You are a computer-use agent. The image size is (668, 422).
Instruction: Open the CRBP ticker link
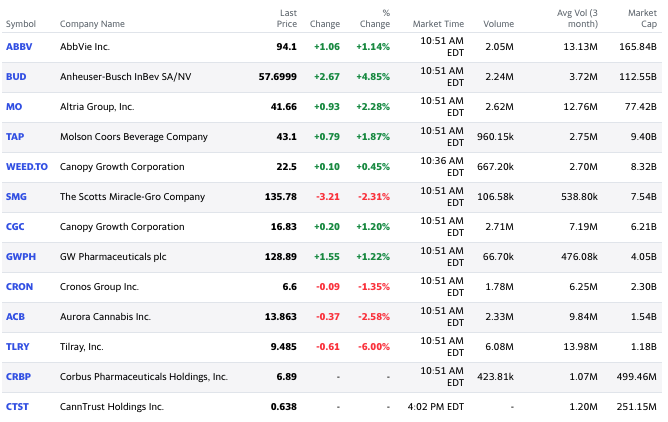coord(18,377)
